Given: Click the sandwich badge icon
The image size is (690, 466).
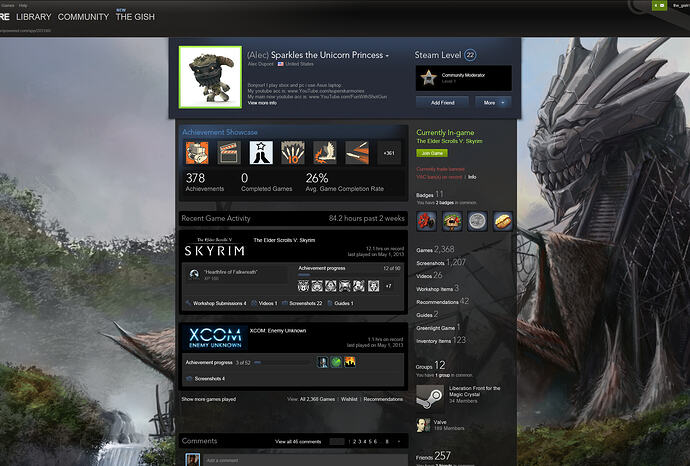Looking at the screenshot, I should 503,221.
